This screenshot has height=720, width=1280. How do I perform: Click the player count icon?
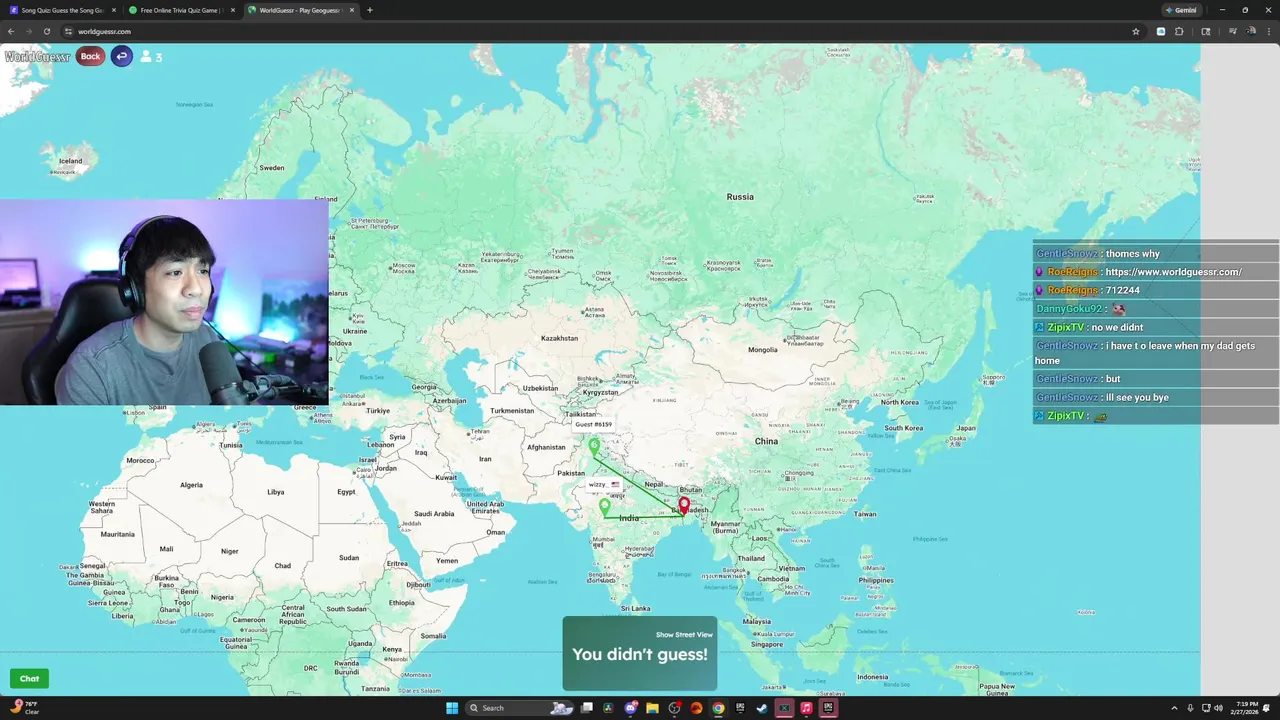click(146, 57)
